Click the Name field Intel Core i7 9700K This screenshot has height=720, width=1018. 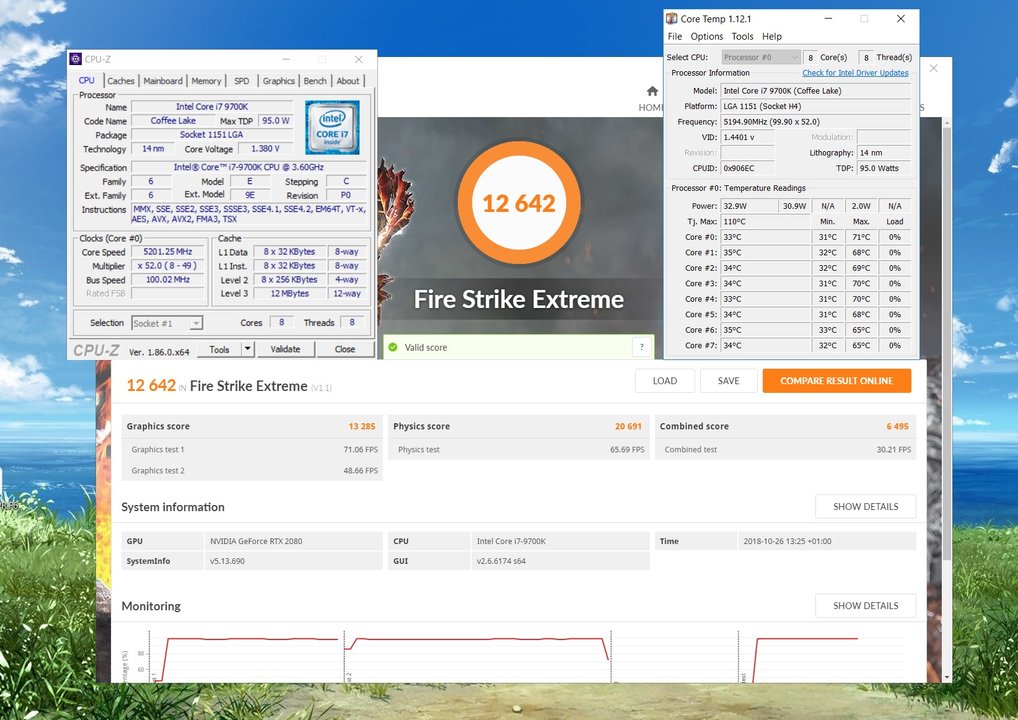pos(212,106)
